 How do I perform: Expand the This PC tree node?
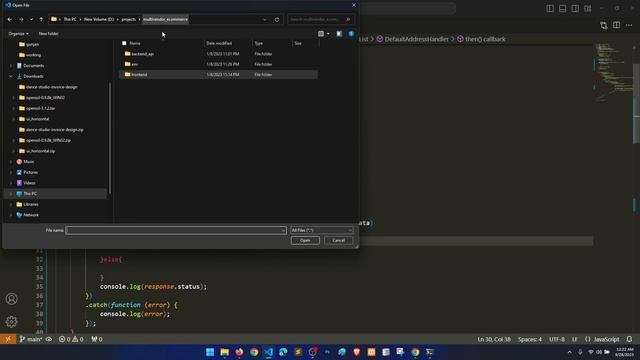coord(11,193)
